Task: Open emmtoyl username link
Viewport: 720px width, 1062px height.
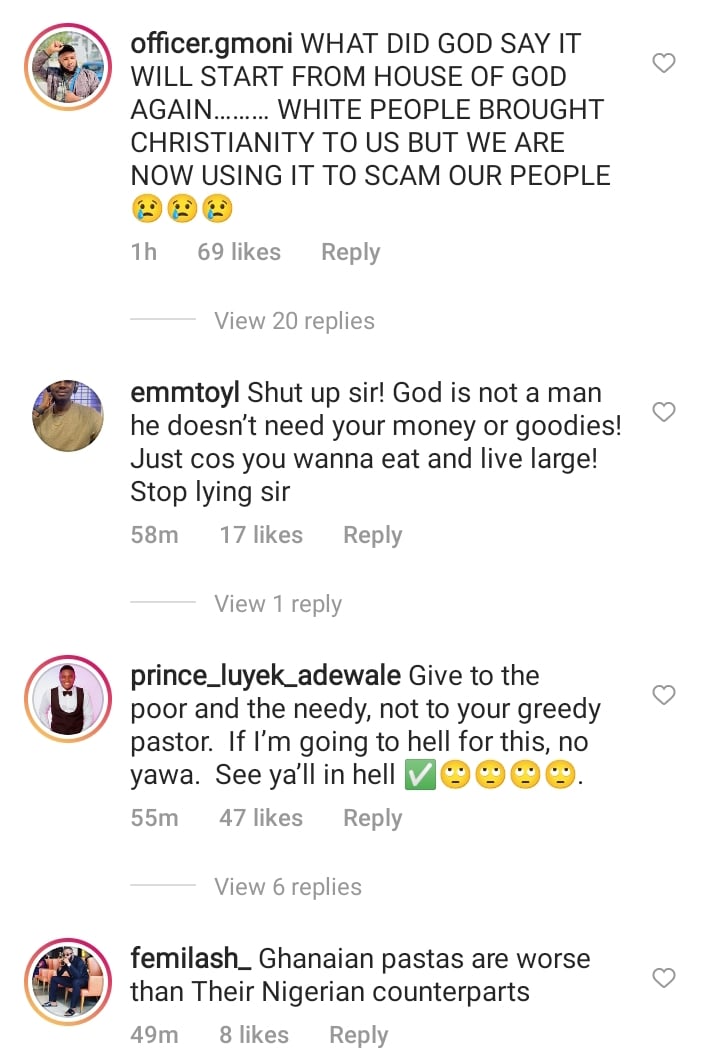Action: 185,393
